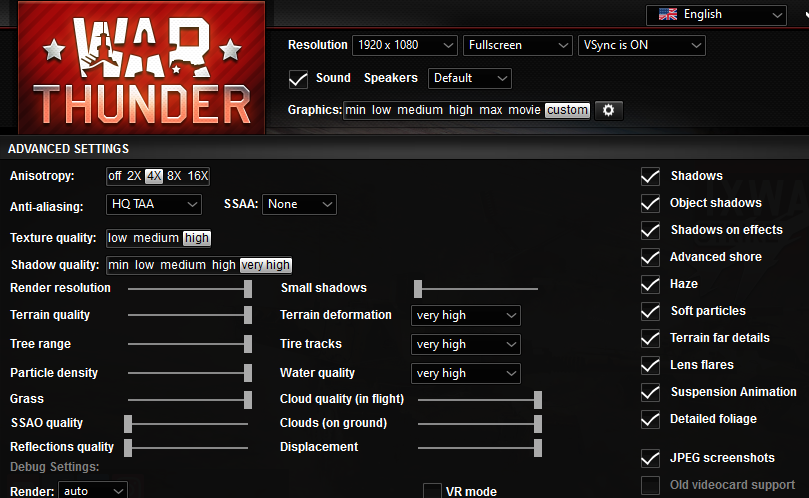
Task: Uncheck Shadows on effects
Action: [650, 230]
